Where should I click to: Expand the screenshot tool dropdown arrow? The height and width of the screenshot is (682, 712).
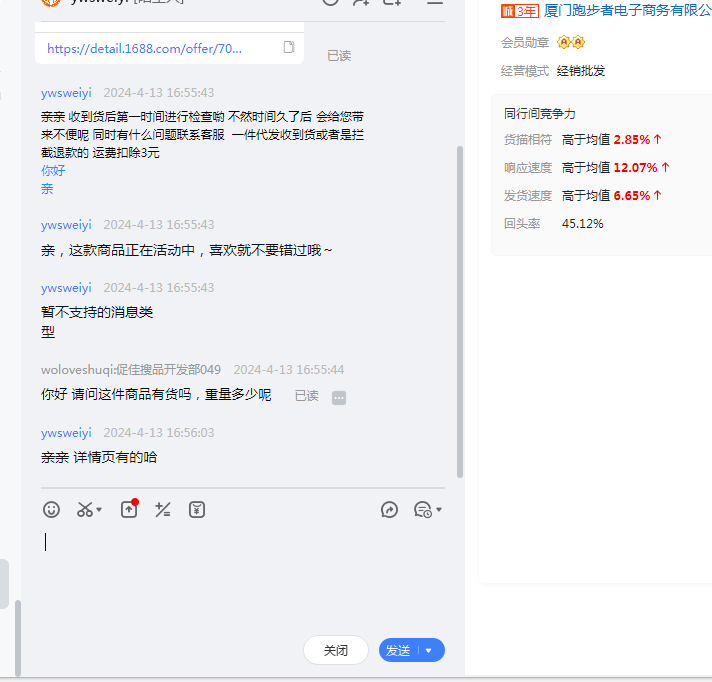click(99, 510)
